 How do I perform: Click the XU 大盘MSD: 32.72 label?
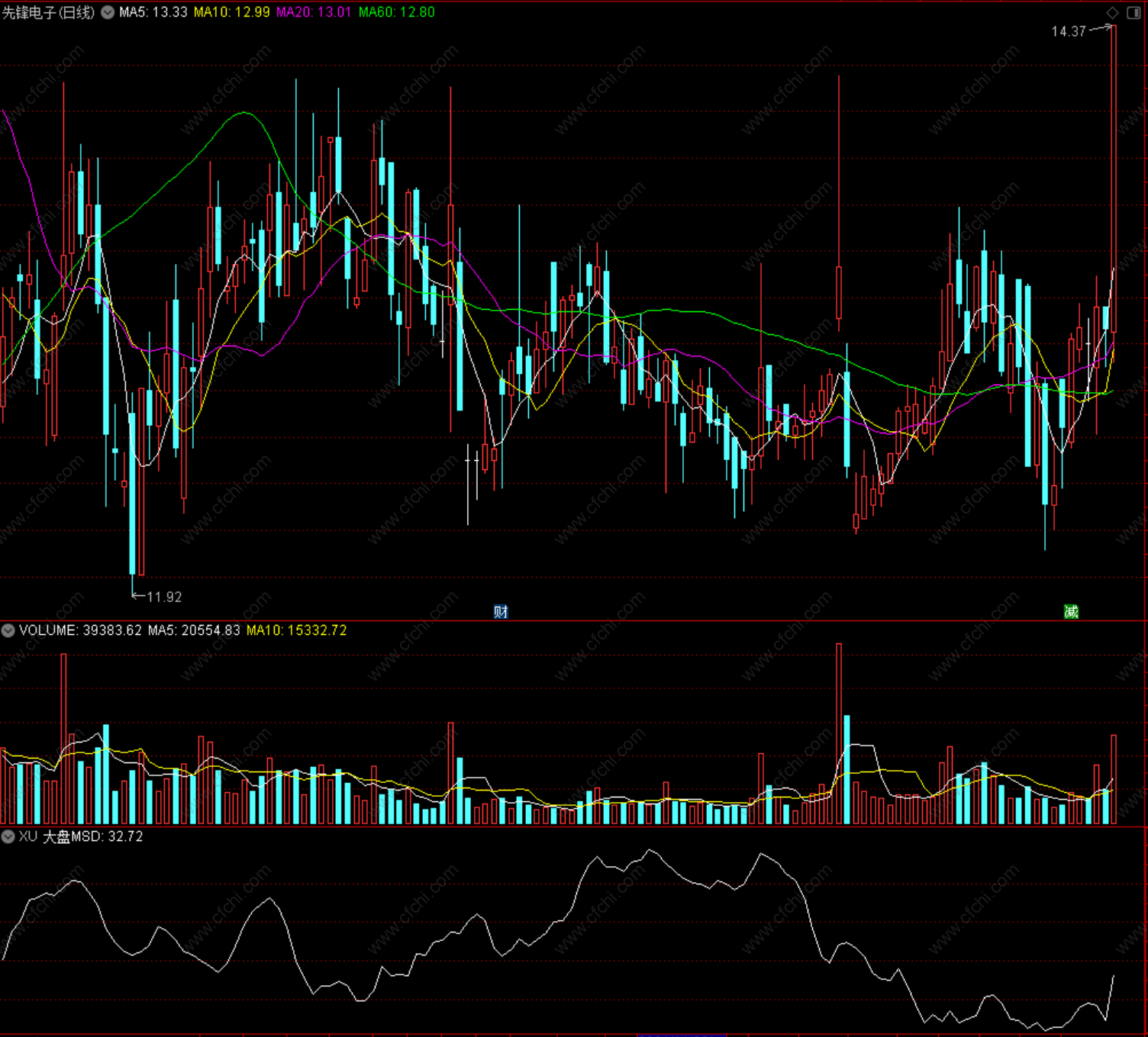(x=81, y=836)
